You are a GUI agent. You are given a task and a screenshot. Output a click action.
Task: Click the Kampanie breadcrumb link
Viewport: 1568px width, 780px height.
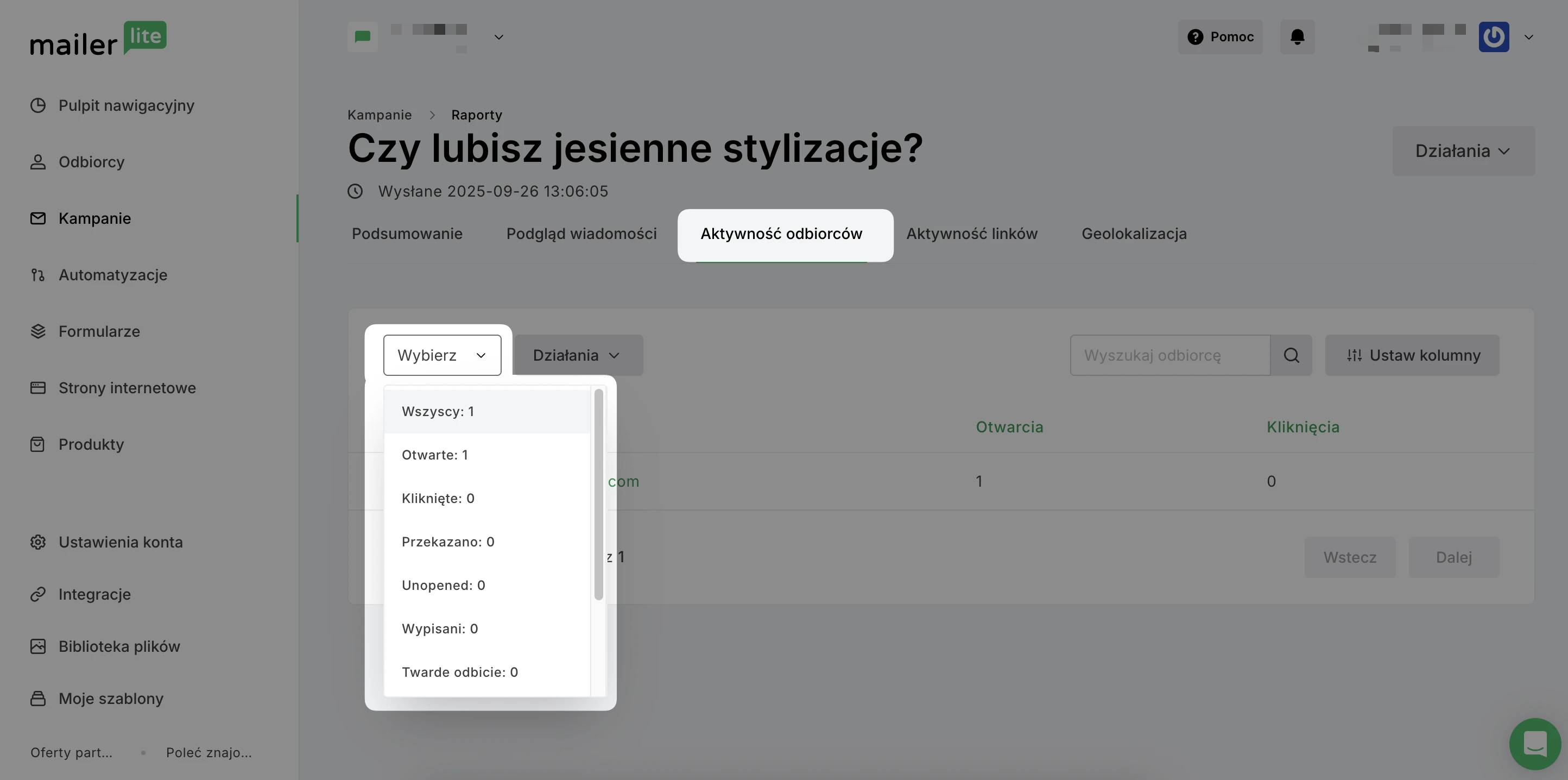click(379, 115)
